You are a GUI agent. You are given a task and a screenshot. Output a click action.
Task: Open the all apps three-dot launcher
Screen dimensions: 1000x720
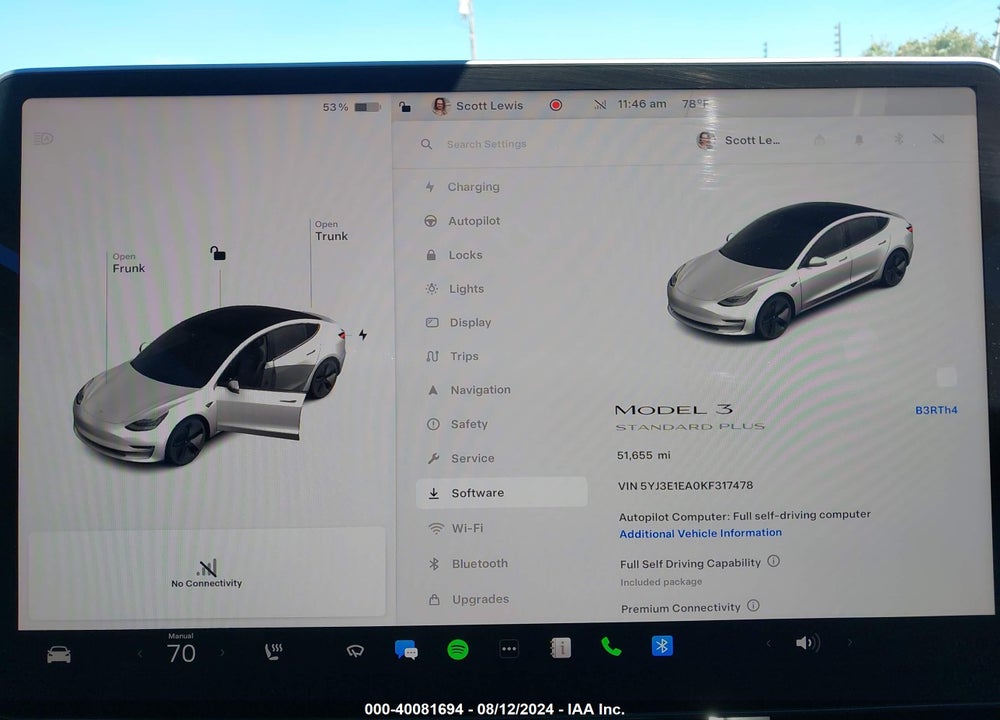(x=509, y=649)
